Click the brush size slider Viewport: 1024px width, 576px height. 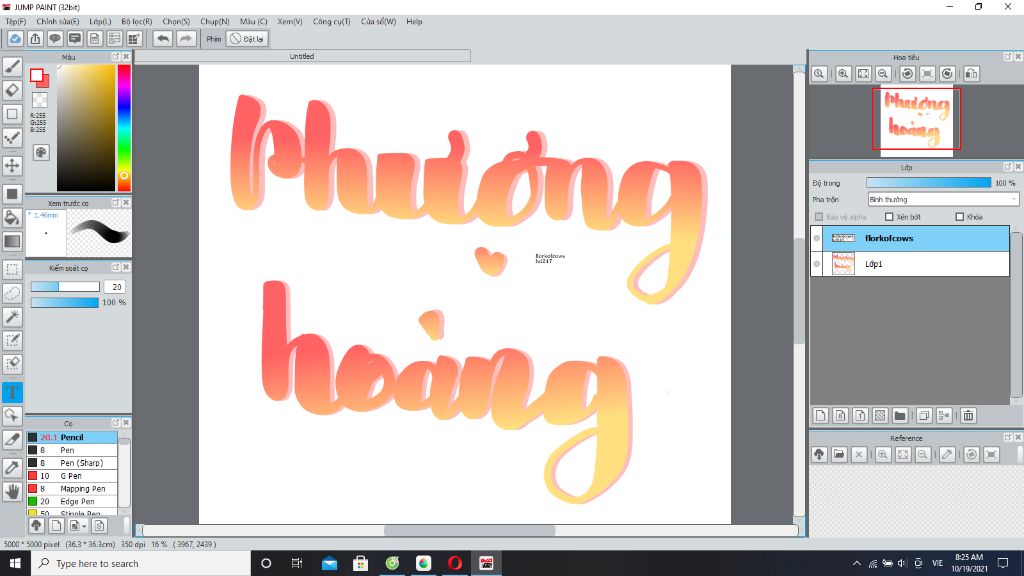65,287
